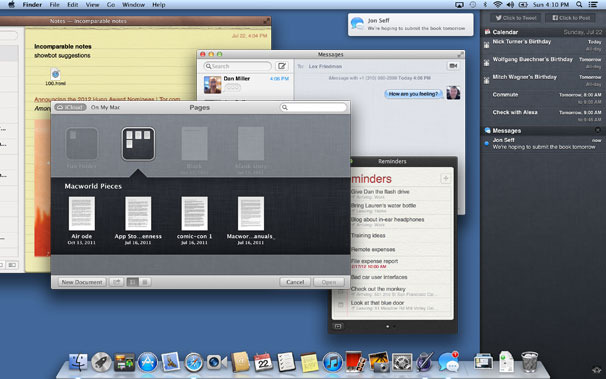Open the Hugo Award Nominees link in Notes
Viewport: 606px width, 379px height.
(107, 99)
